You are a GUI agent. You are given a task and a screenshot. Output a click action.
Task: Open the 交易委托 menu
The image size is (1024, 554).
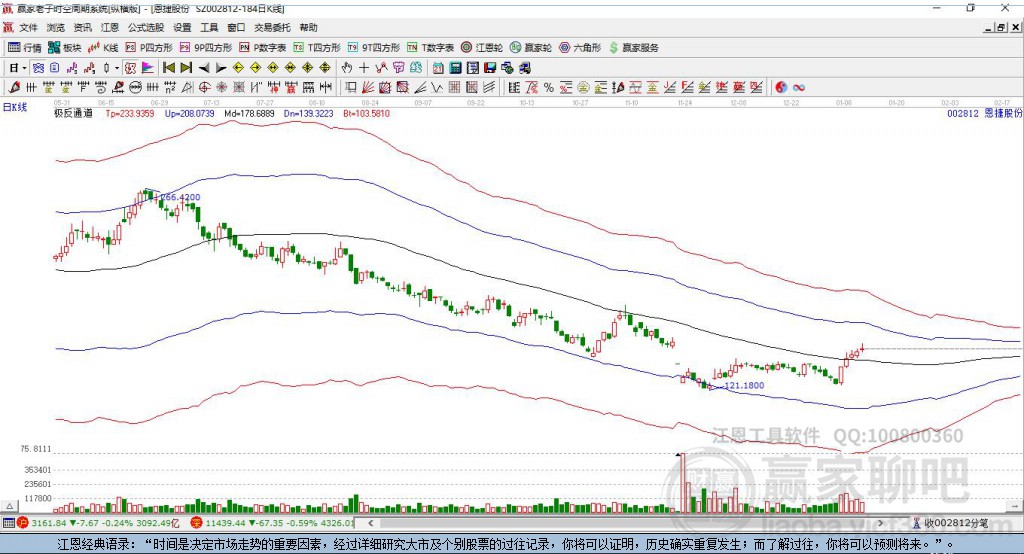[x=272, y=27]
